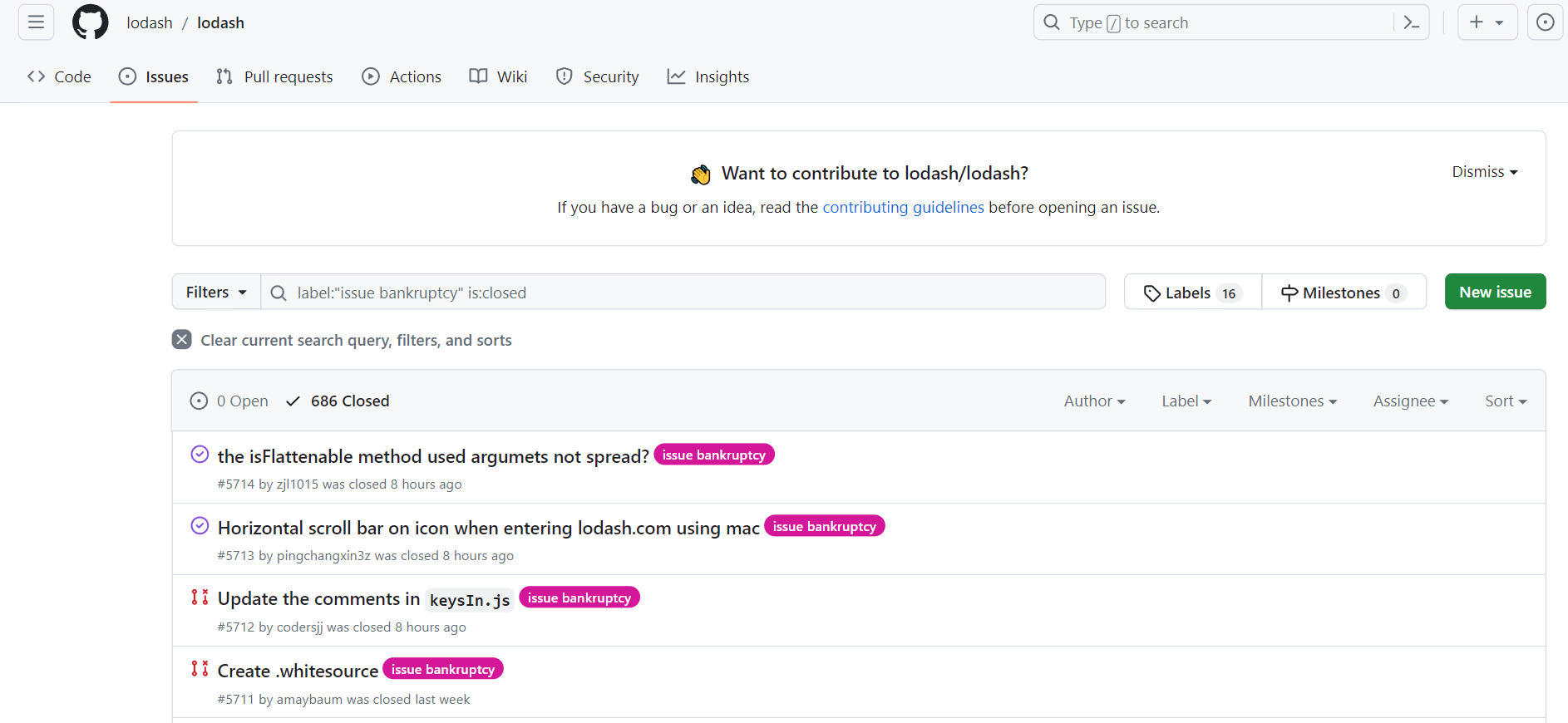Open the lodash repository name link

(220, 22)
